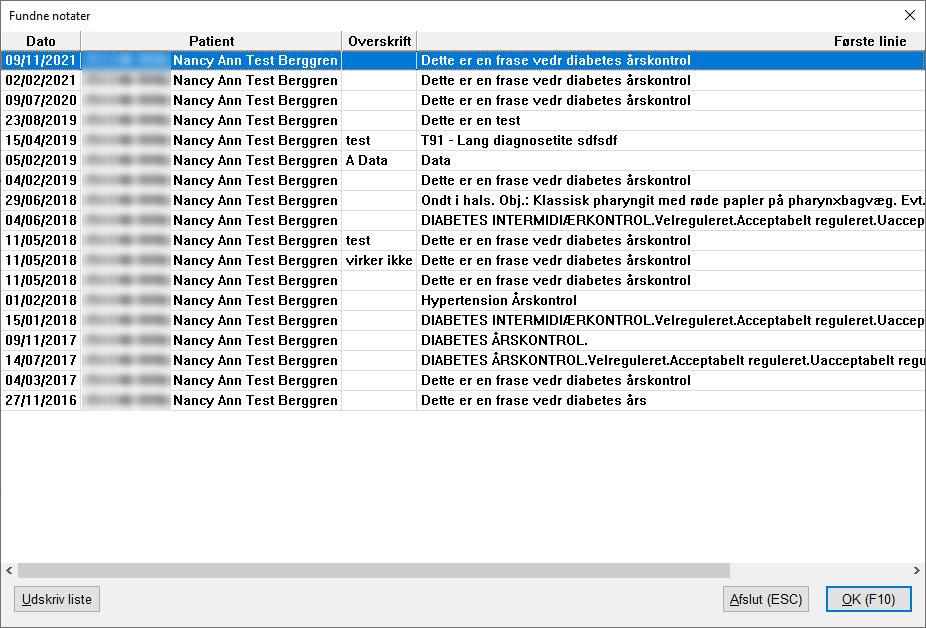Sort by the Dato column header

pos(41,41)
